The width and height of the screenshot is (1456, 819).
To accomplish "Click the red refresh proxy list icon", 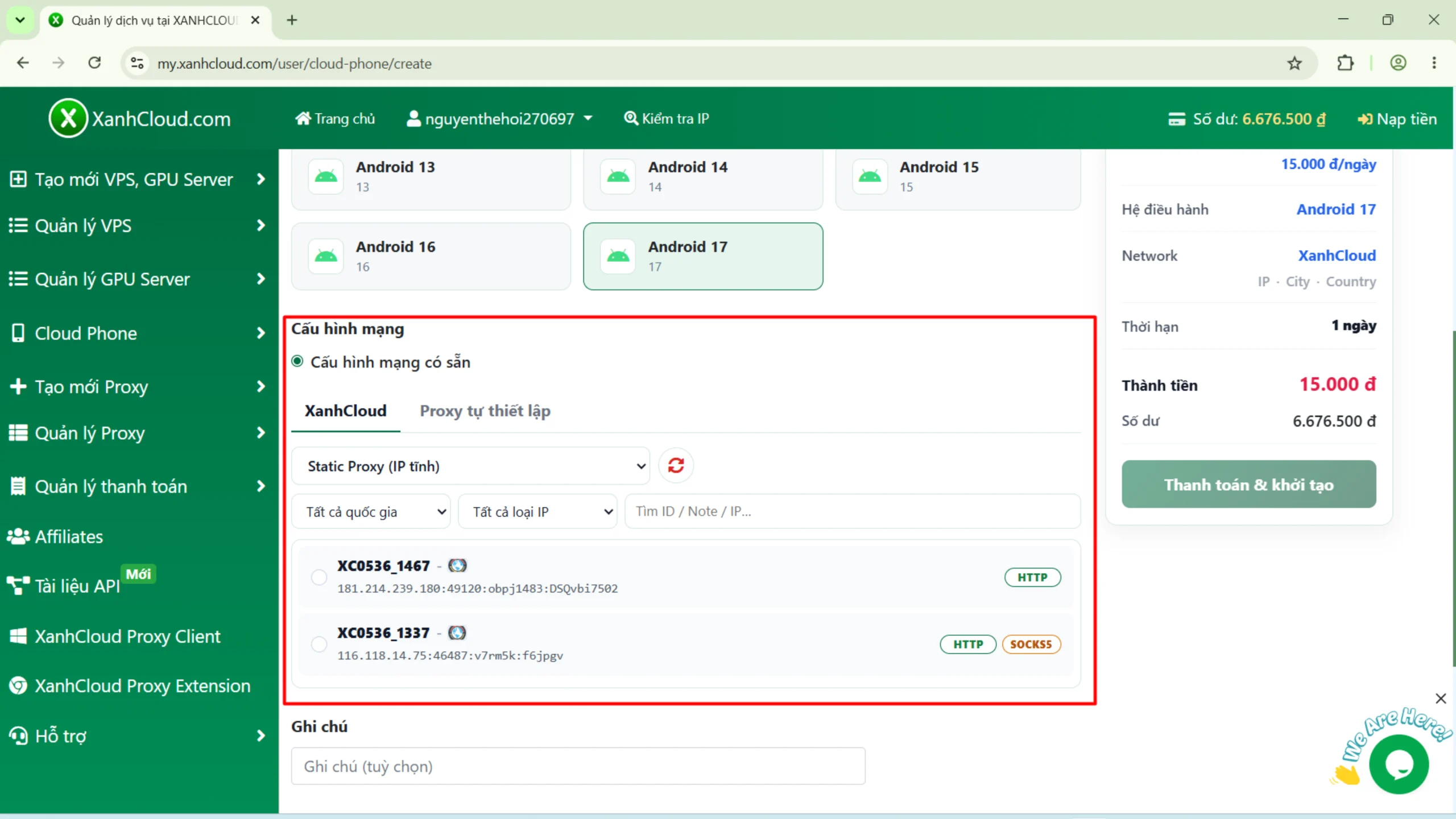I will [676, 466].
